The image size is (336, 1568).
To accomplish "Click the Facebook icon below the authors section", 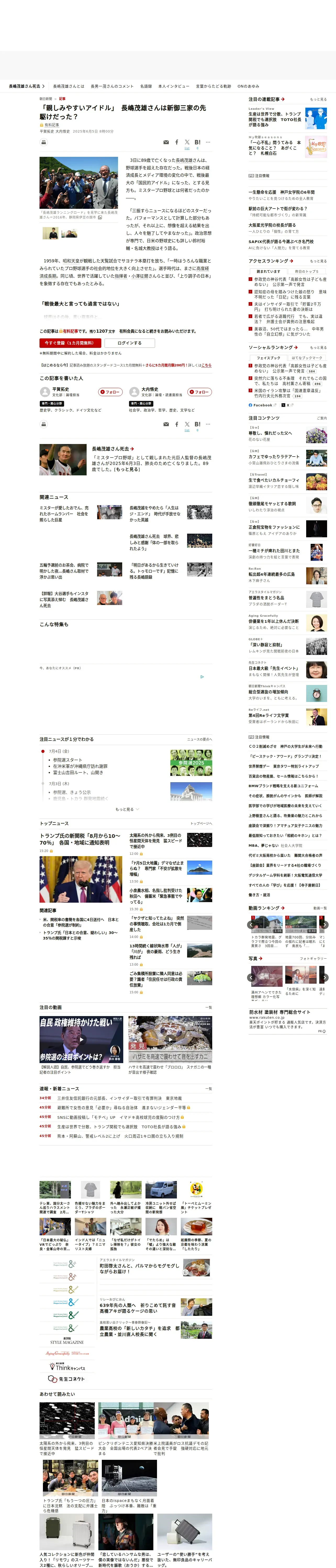I will tap(177, 424).
